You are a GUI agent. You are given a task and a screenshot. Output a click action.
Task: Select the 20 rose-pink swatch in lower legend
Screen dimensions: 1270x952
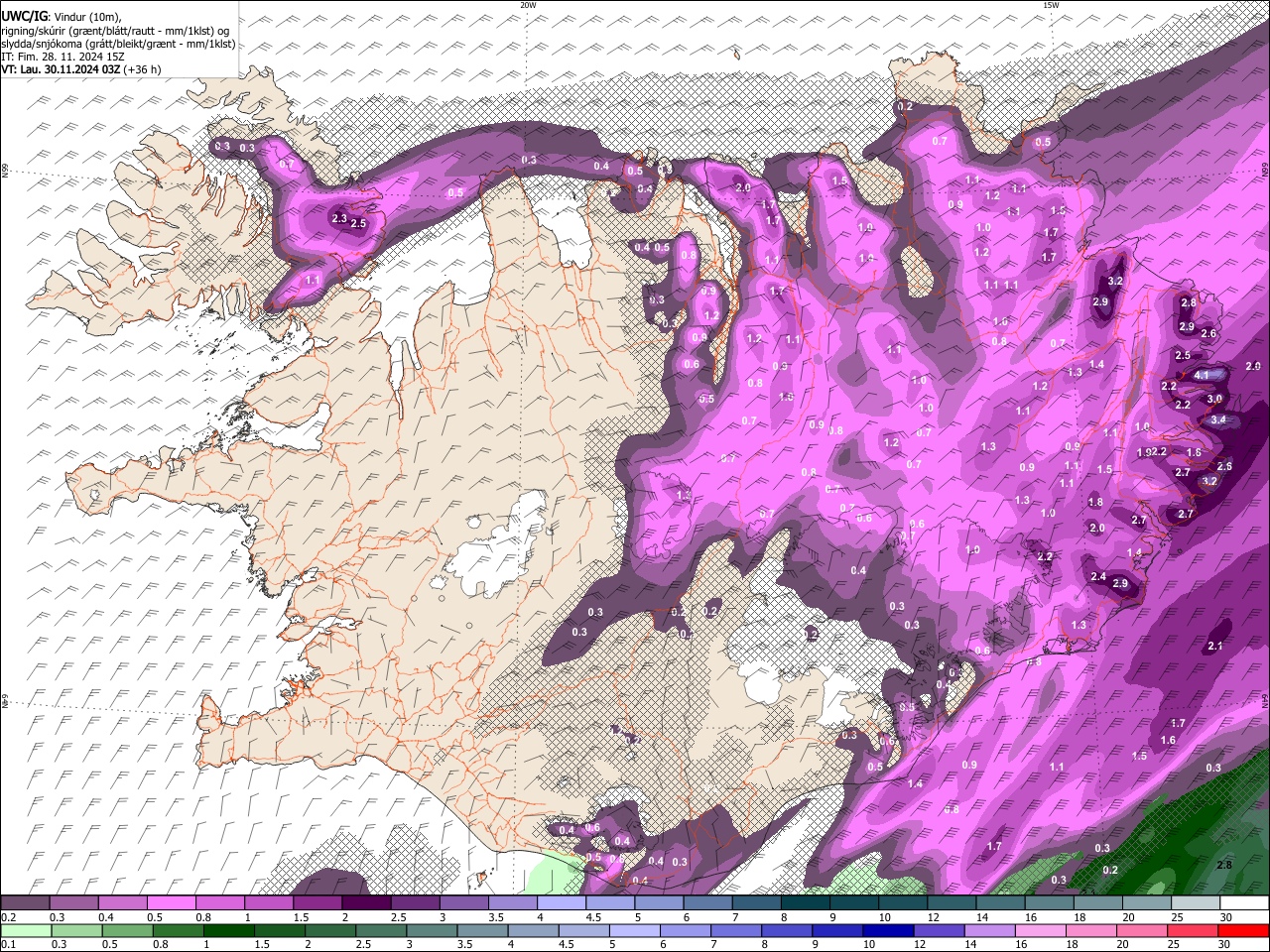point(1140,931)
